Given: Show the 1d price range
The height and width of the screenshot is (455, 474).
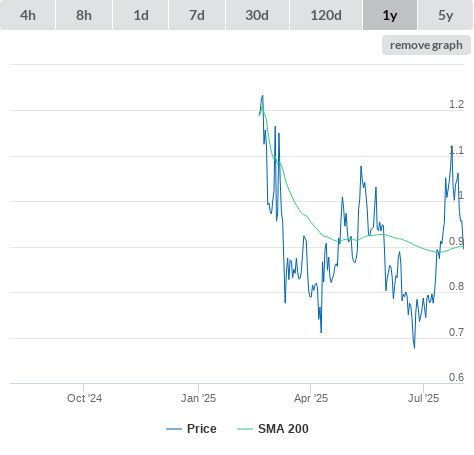Looking at the screenshot, I should tap(141, 15).
